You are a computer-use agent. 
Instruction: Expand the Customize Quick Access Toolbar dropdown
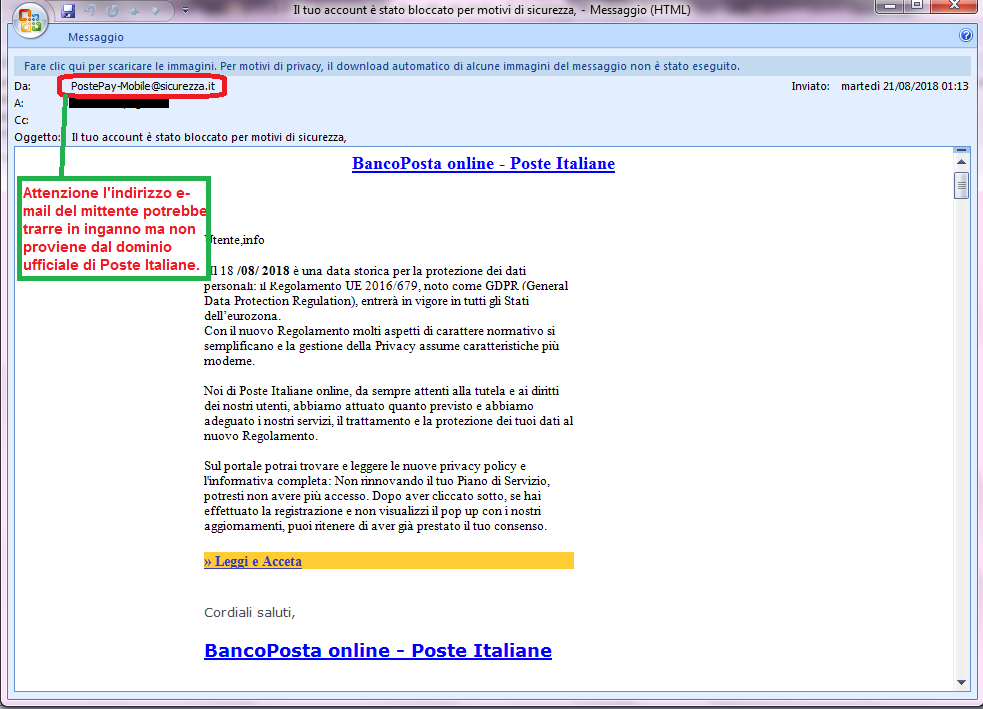[x=186, y=11]
